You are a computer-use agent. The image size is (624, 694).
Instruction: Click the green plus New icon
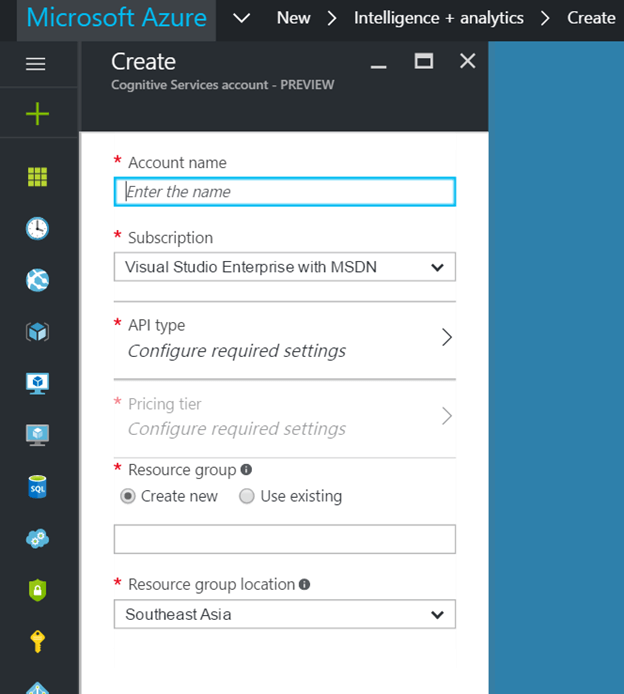(37, 114)
